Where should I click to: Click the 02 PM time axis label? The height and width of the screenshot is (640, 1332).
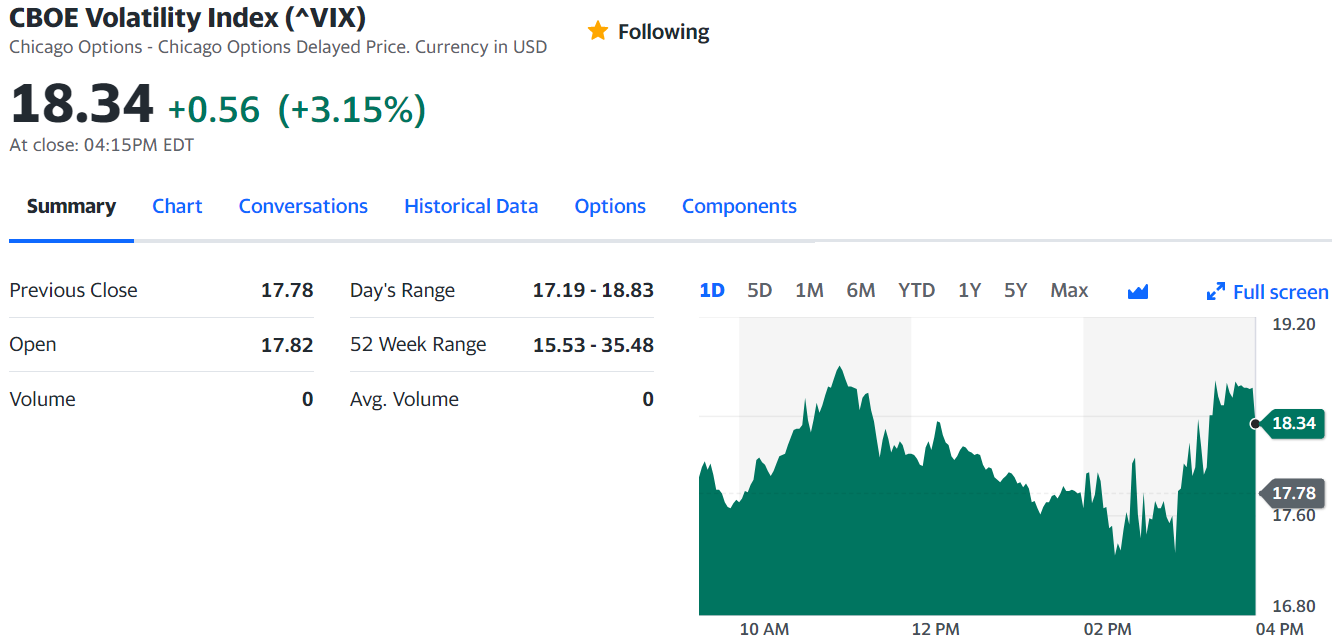coord(1108,629)
